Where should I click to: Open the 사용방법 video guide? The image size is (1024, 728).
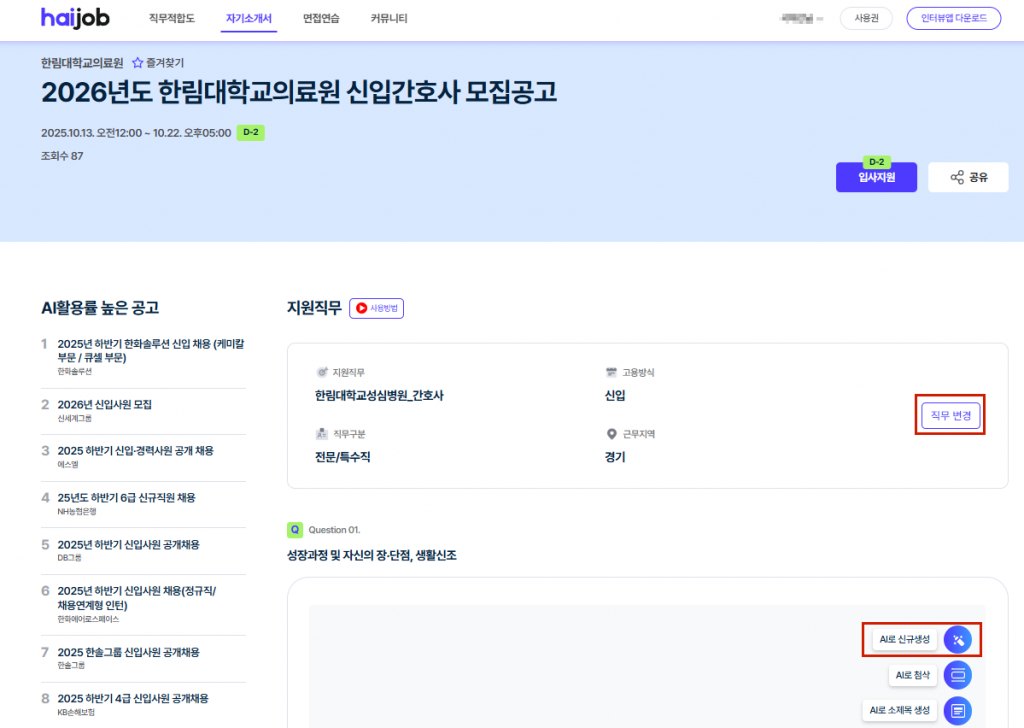[x=376, y=309]
